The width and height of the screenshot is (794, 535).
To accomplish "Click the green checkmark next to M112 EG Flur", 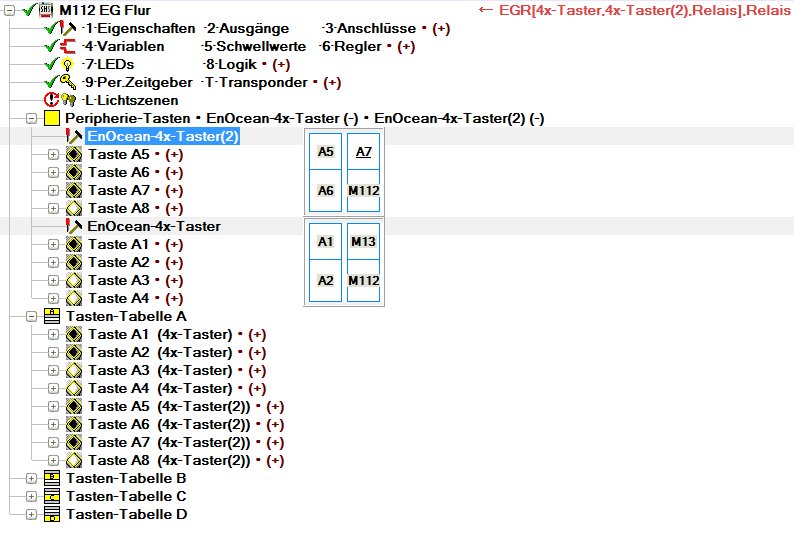I will 27,10.
